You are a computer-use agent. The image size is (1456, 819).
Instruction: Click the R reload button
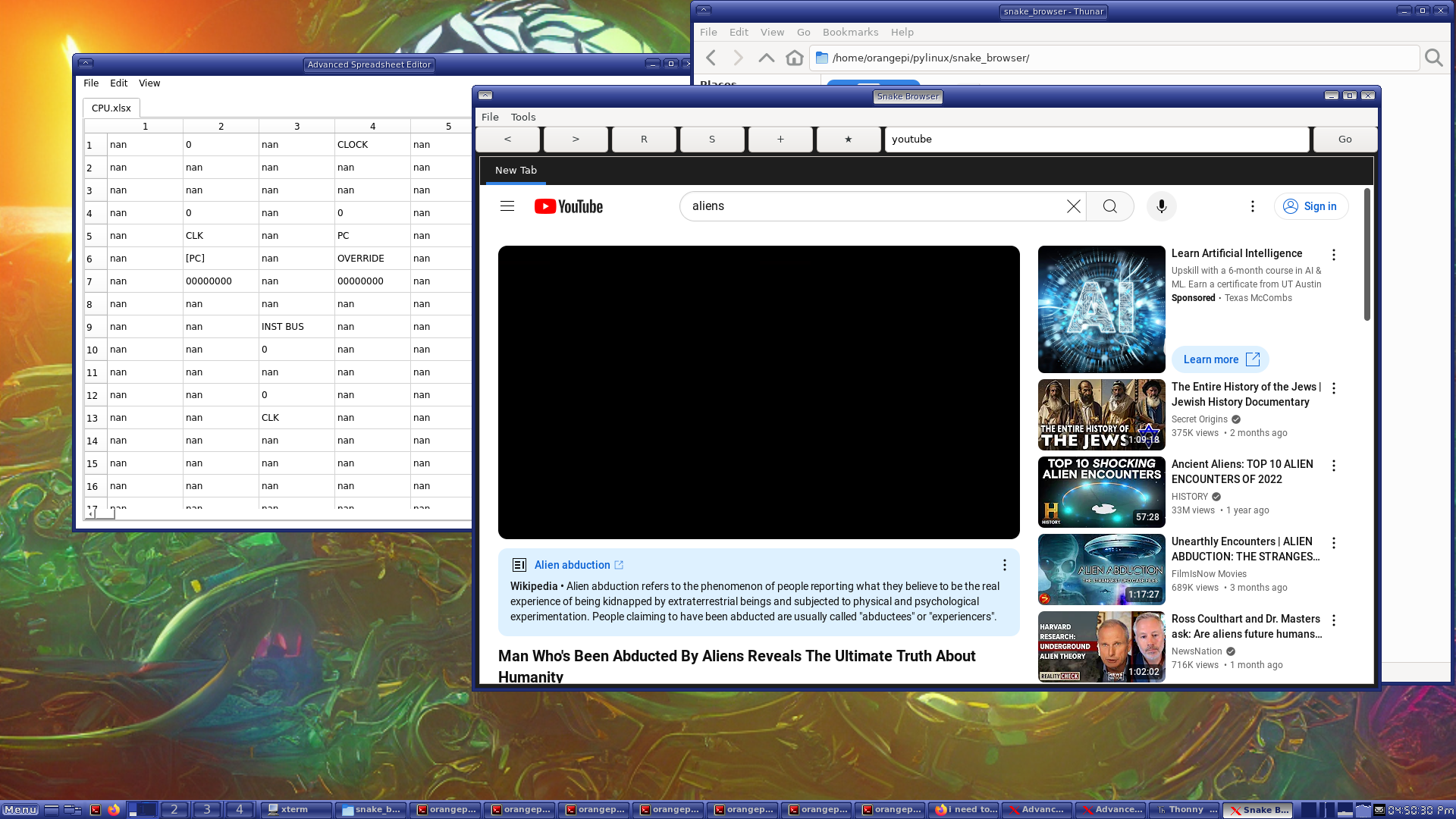[644, 140]
